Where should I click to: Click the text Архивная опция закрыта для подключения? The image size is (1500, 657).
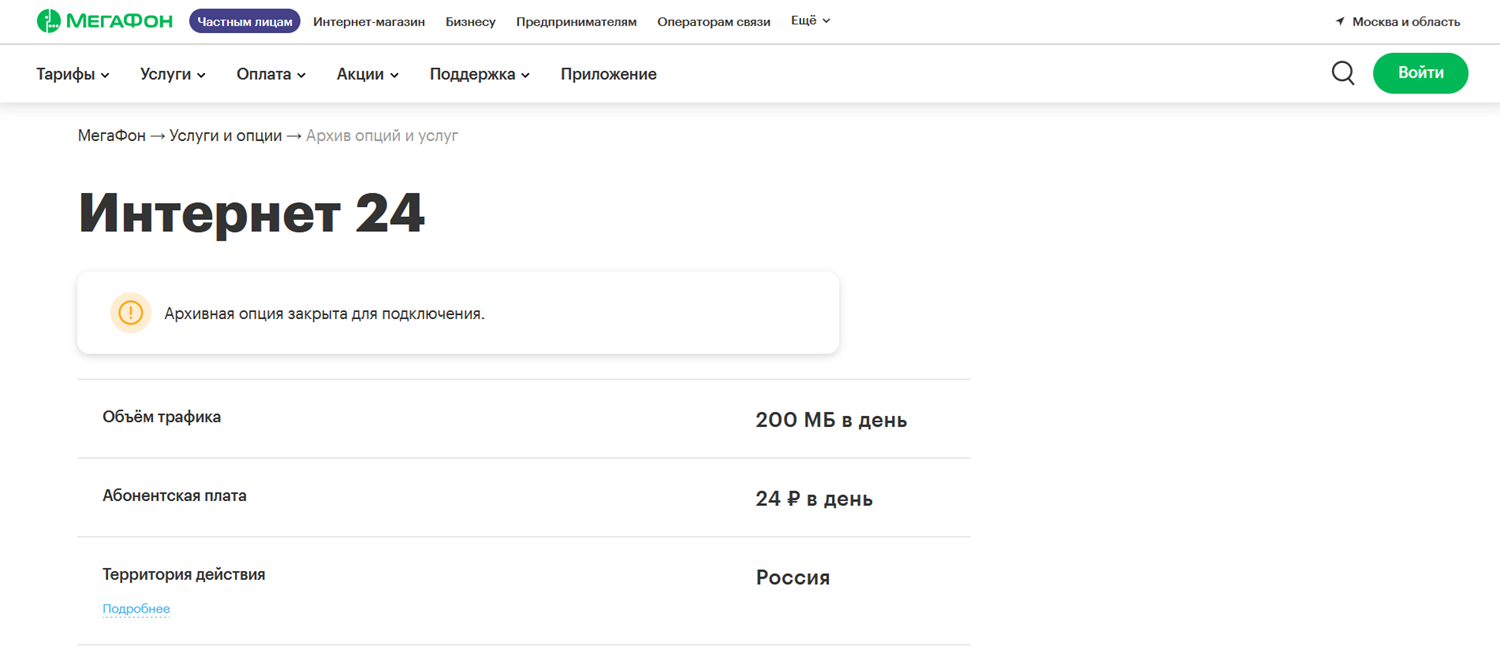click(x=324, y=314)
